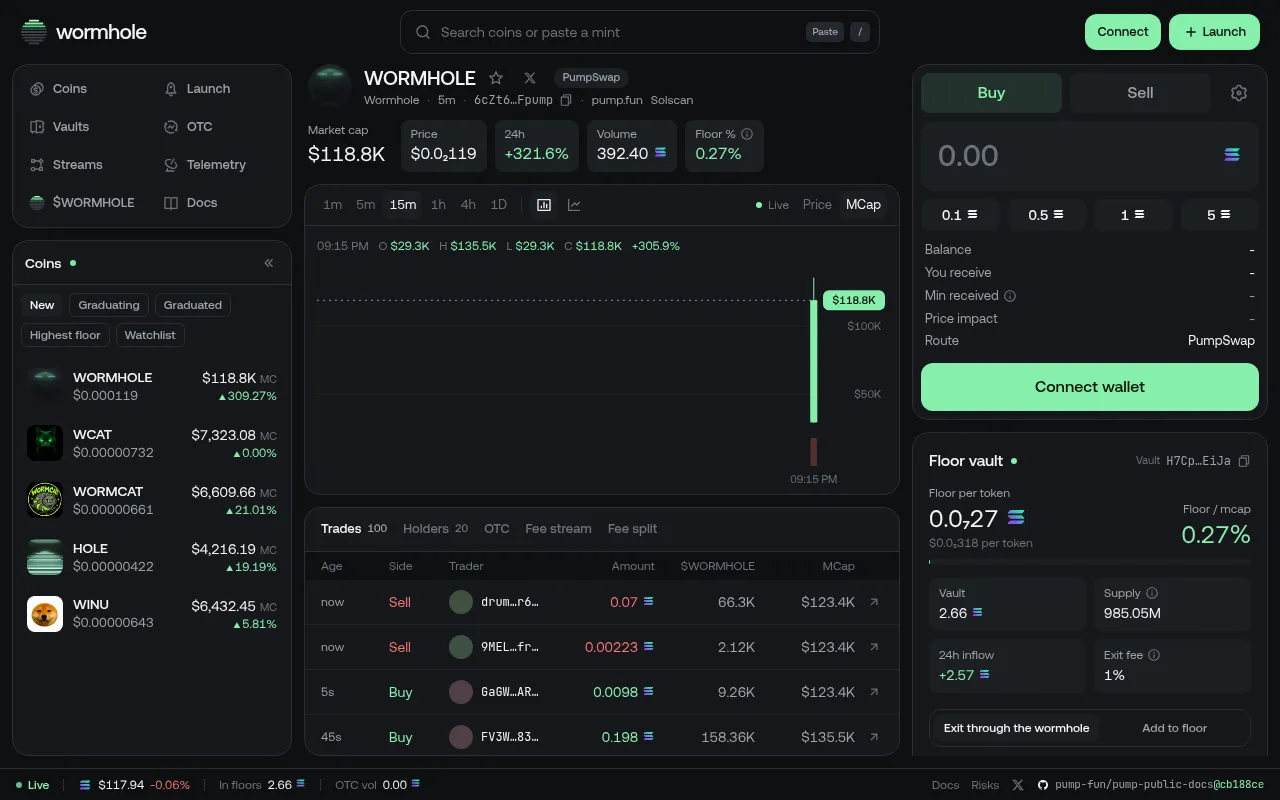The image size is (1280, 800).
Task: Open Solscan link for WORMHOLE
Action: (672, 100)
